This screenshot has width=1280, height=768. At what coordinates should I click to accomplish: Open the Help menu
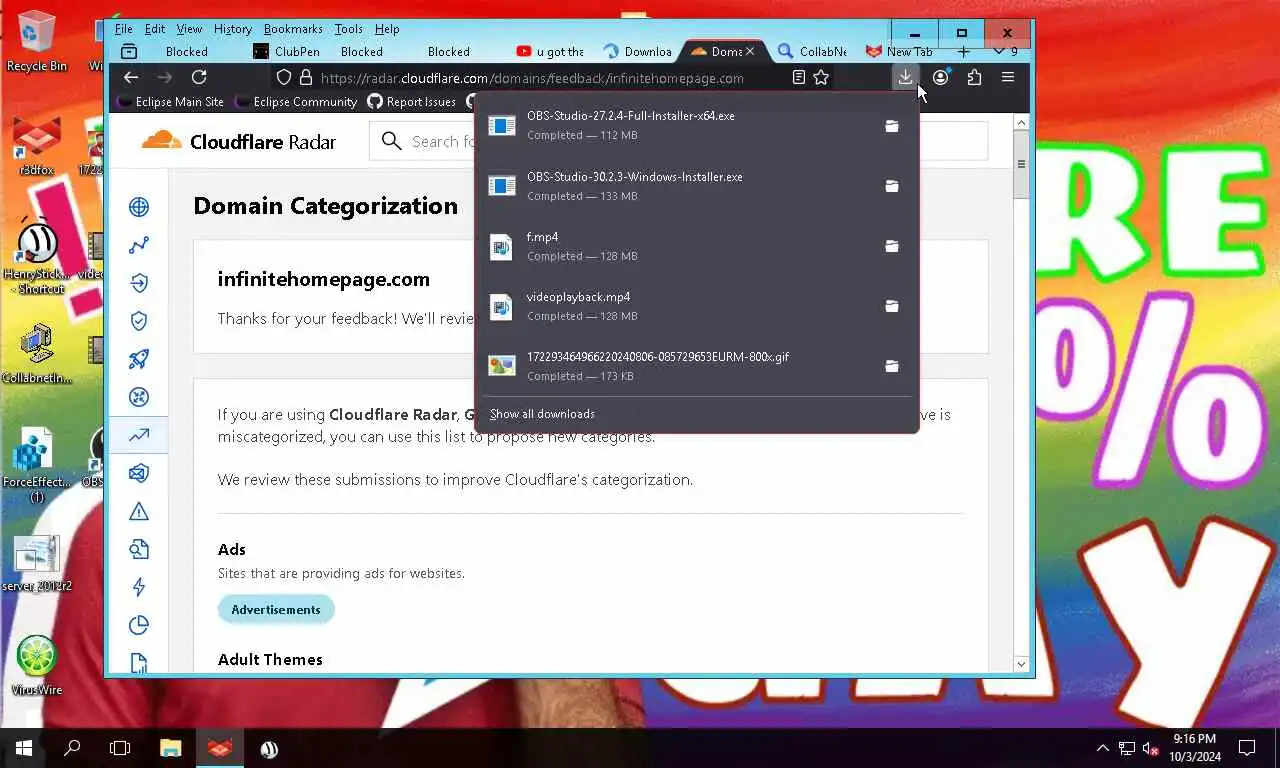tap(387, 29)
